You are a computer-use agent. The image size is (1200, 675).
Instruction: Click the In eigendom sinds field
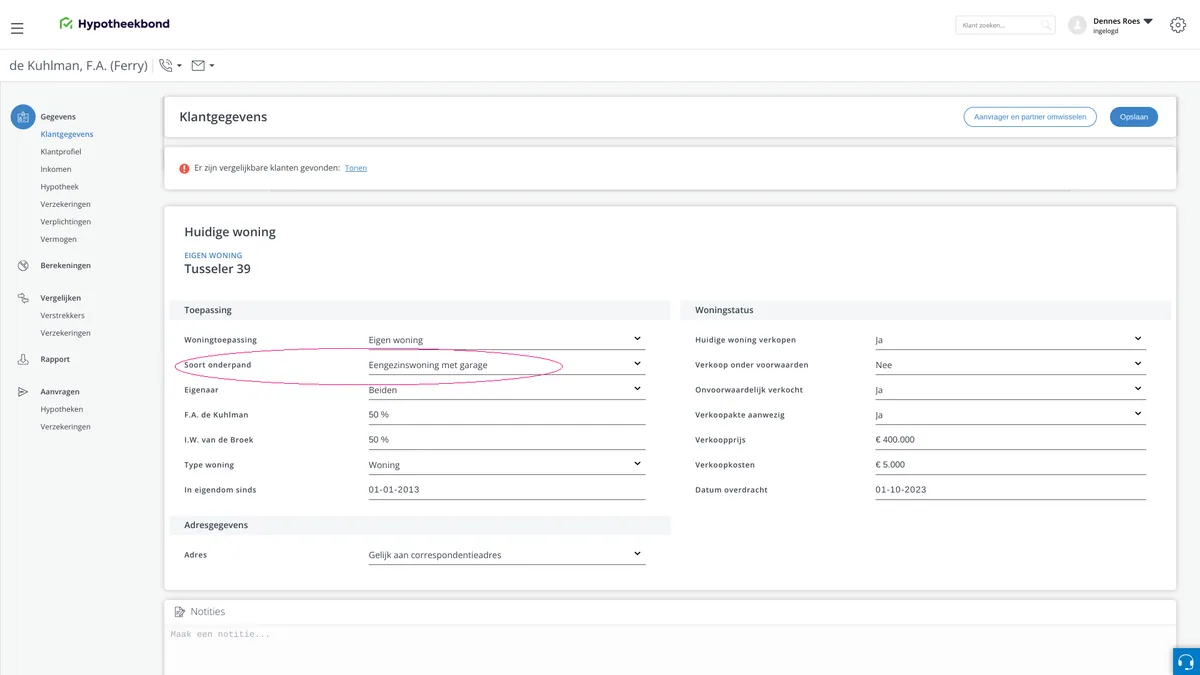click(506, 490)
